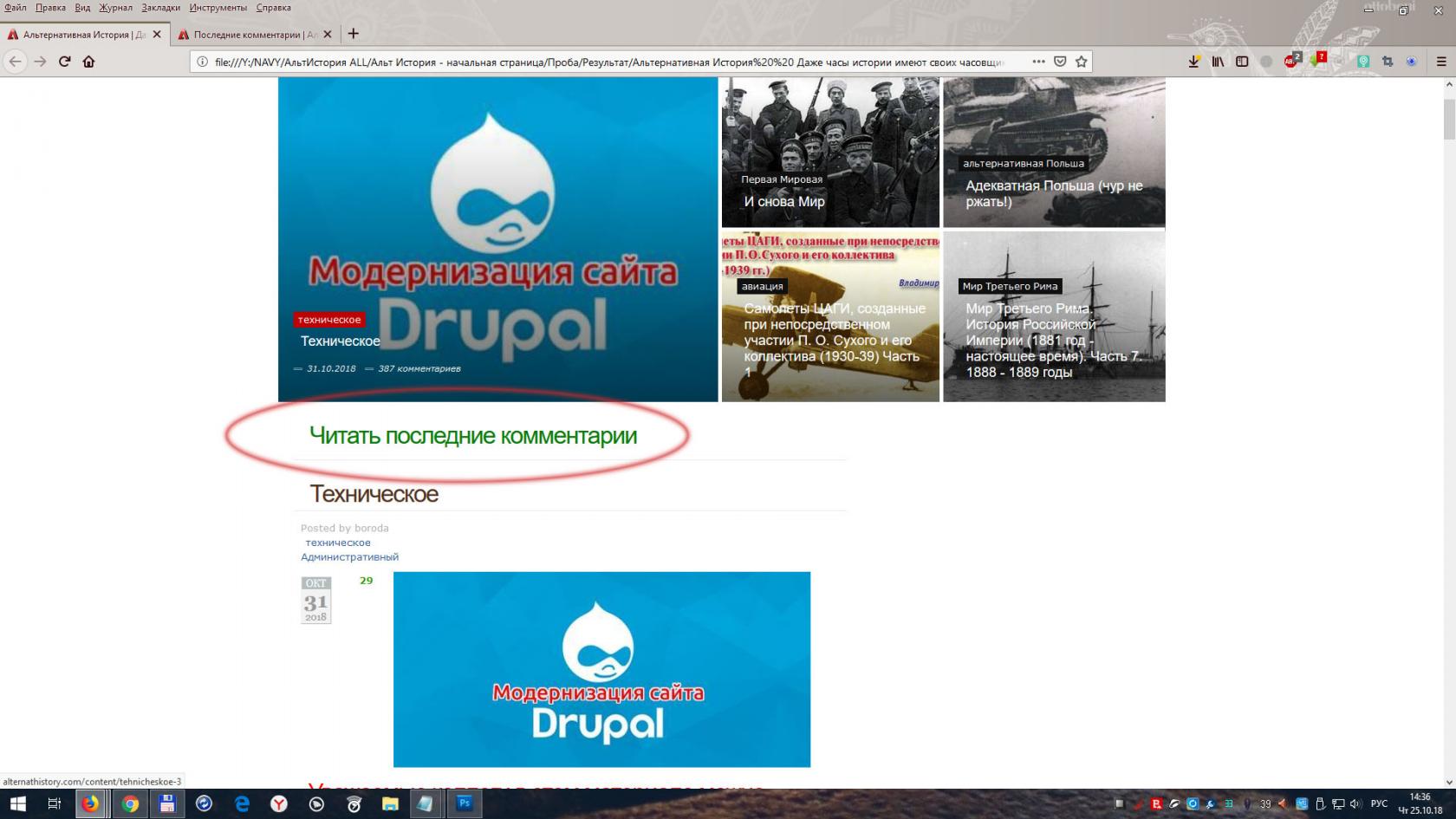The image size is (1456, 819).
Task: Reload the current page
Action: coord(64,62)
